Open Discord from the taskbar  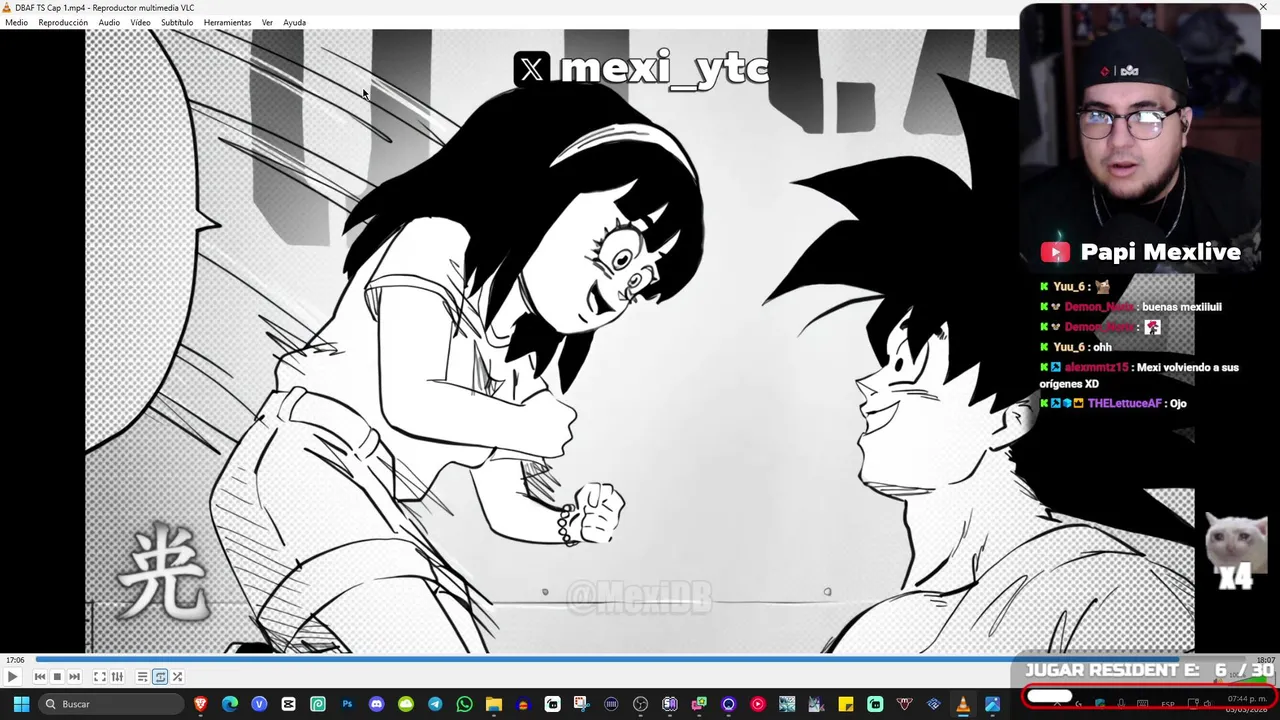click(x=376, y=704)
